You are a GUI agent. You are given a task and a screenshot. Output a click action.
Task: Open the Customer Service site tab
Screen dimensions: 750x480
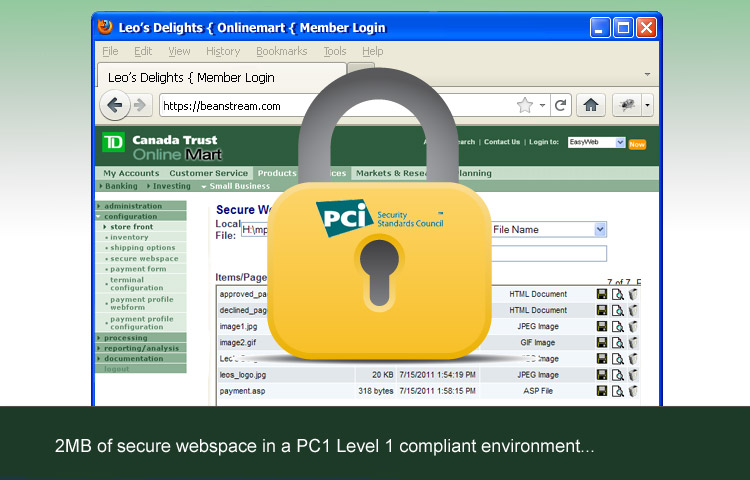coord(209,173)
